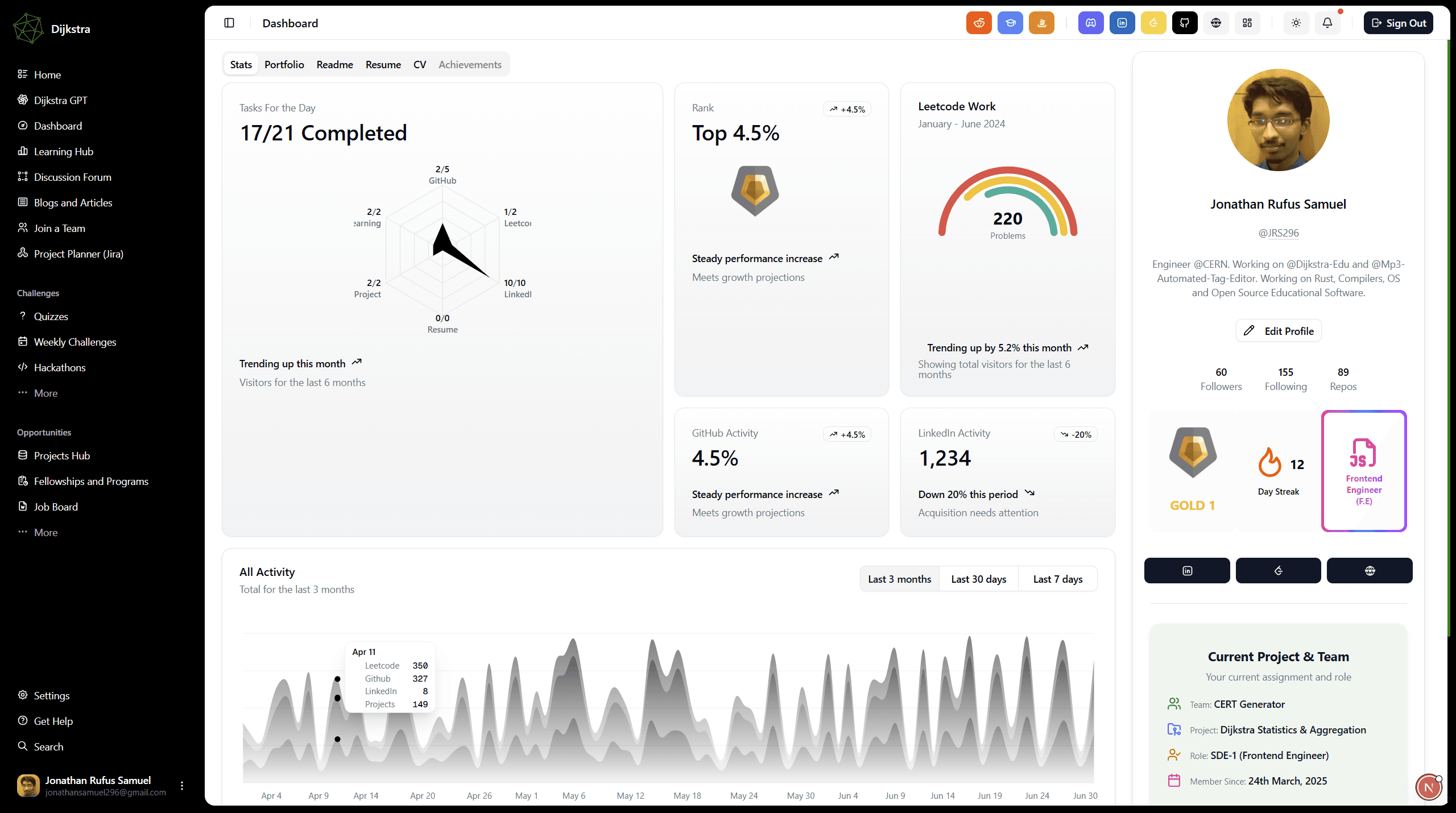Click the yellow LeetCode icon in header

click(1153, 23)
